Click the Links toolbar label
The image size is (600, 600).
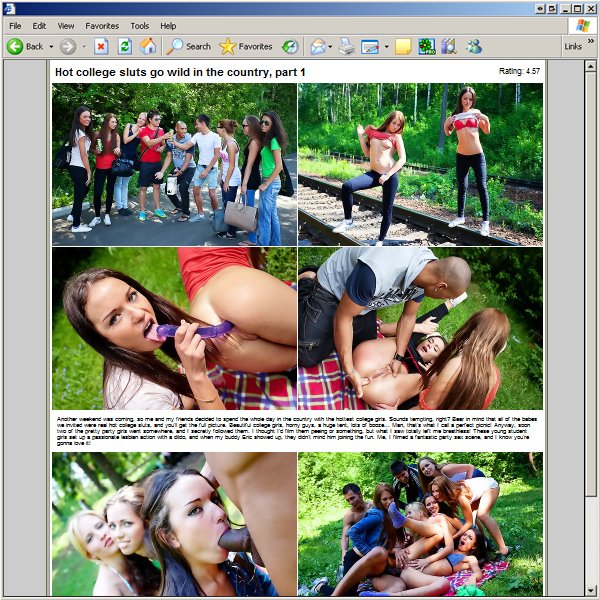573,47
